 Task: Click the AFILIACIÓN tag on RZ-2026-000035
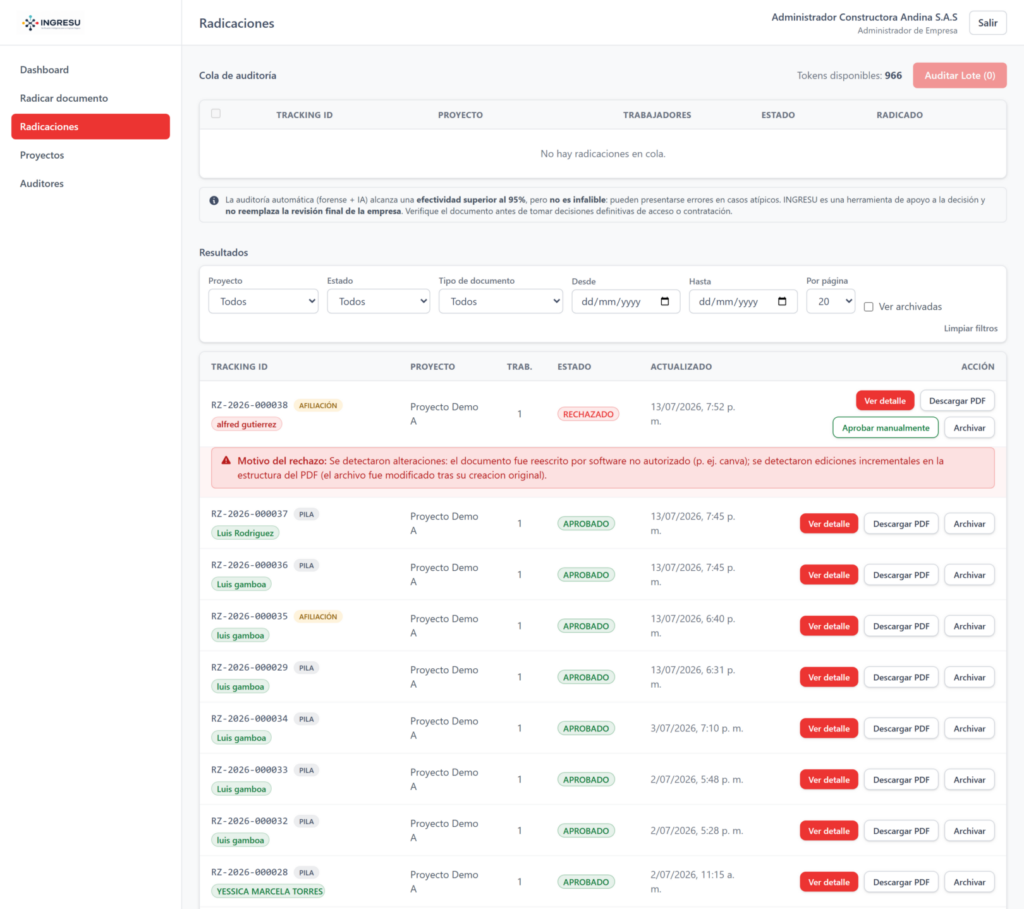tap(318, 616)
